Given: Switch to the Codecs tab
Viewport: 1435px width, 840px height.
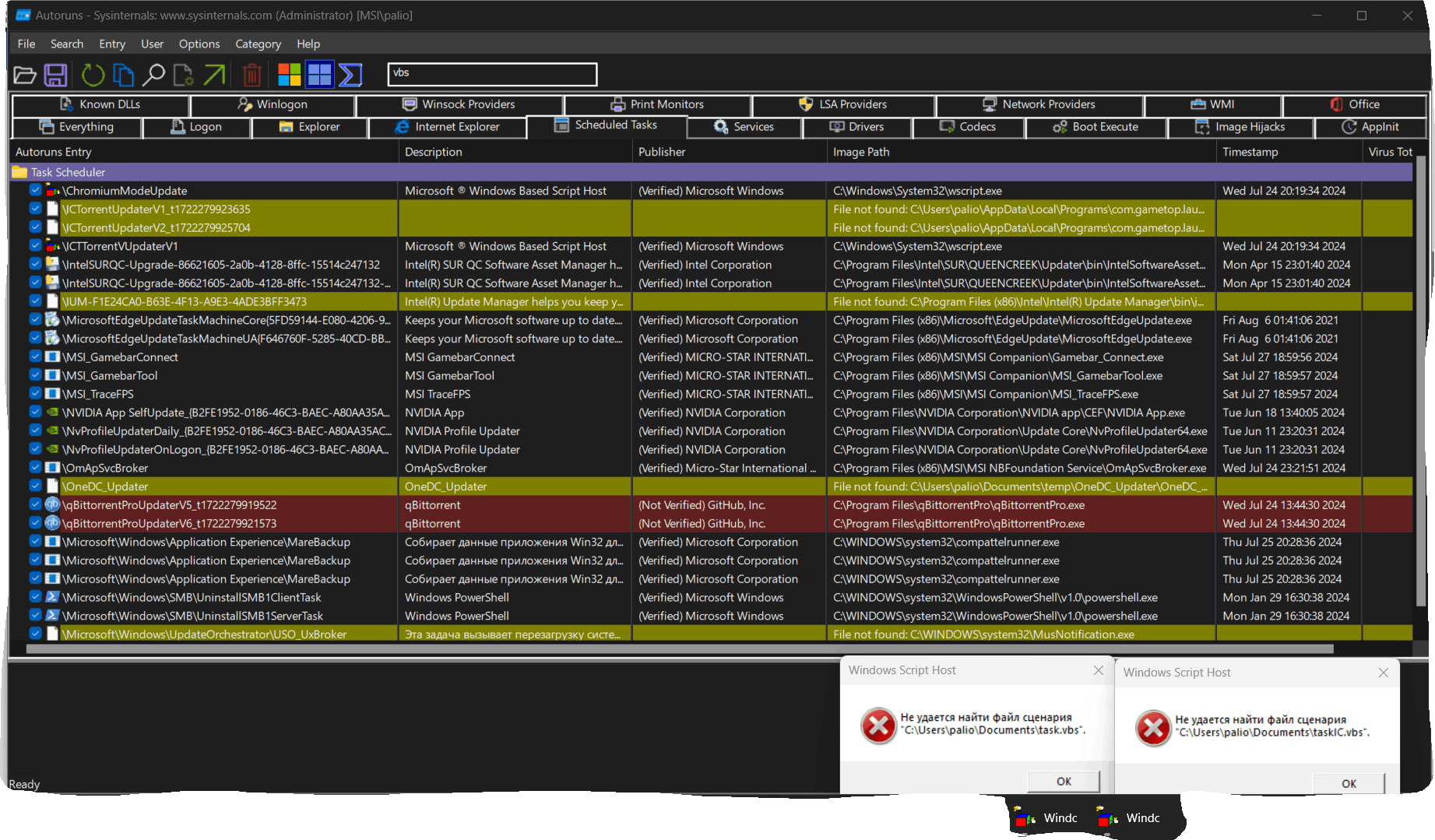Looking at the screenshot, I should (968, 127).
